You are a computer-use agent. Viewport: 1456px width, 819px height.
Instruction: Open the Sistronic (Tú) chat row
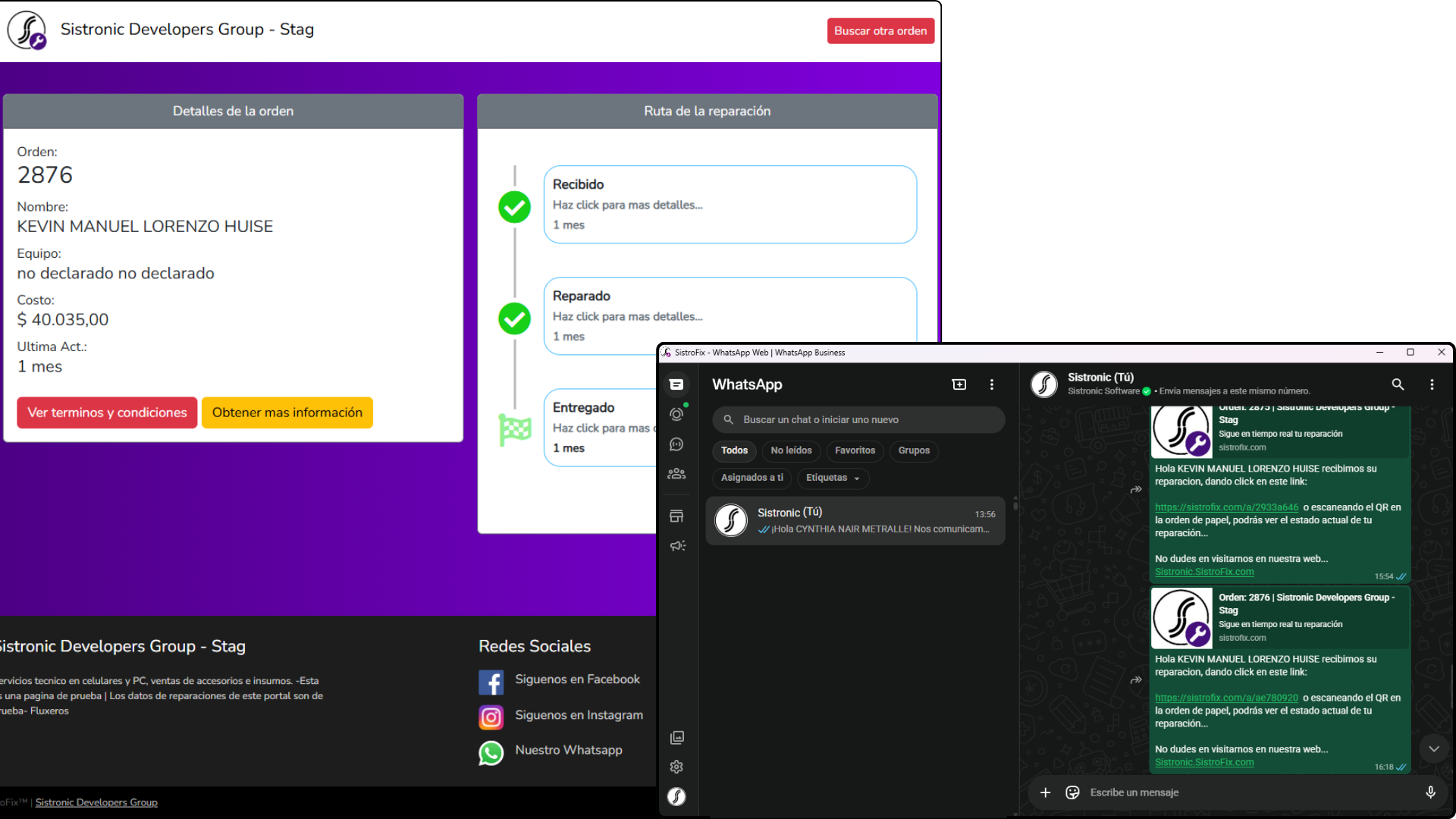point(855,521)
